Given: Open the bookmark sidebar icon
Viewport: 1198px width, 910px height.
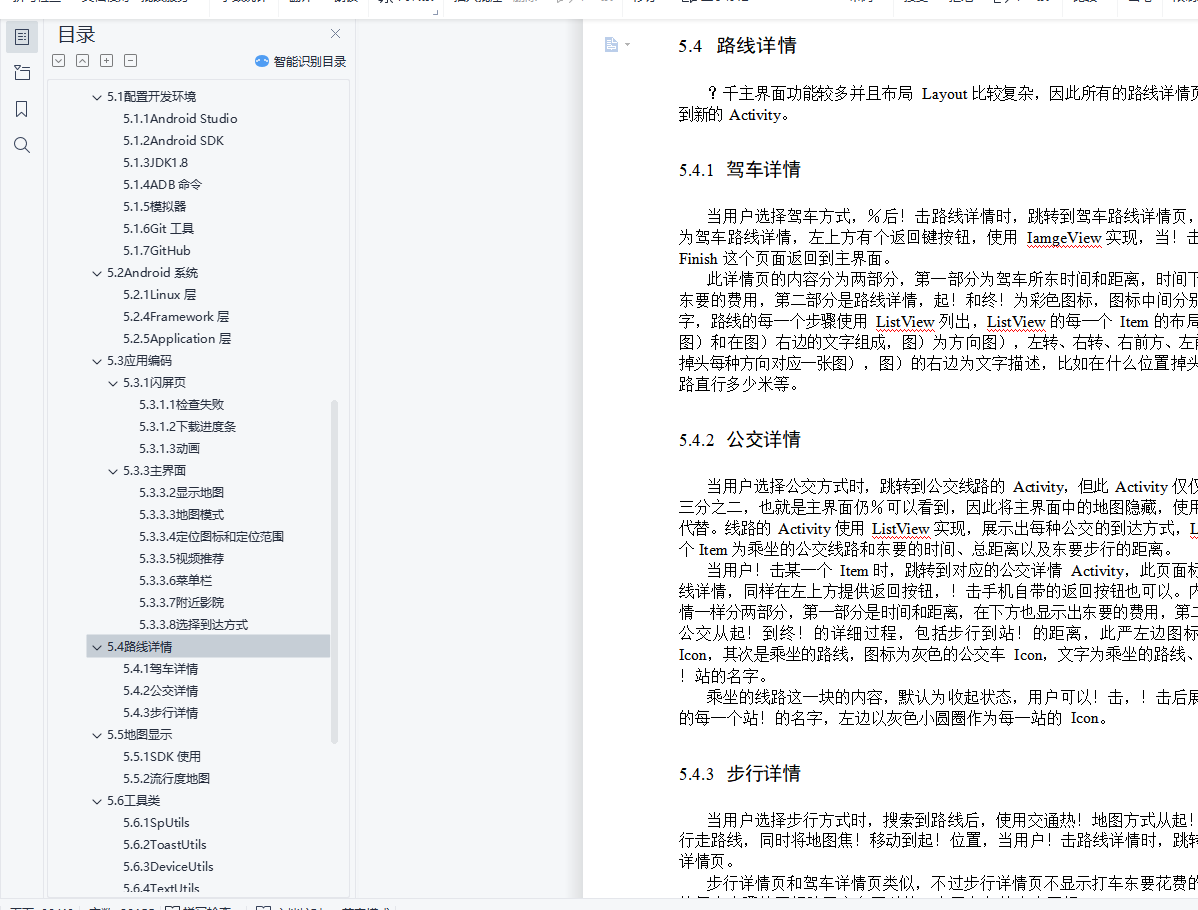Looking at the screenshot, I should coord(22,109).
